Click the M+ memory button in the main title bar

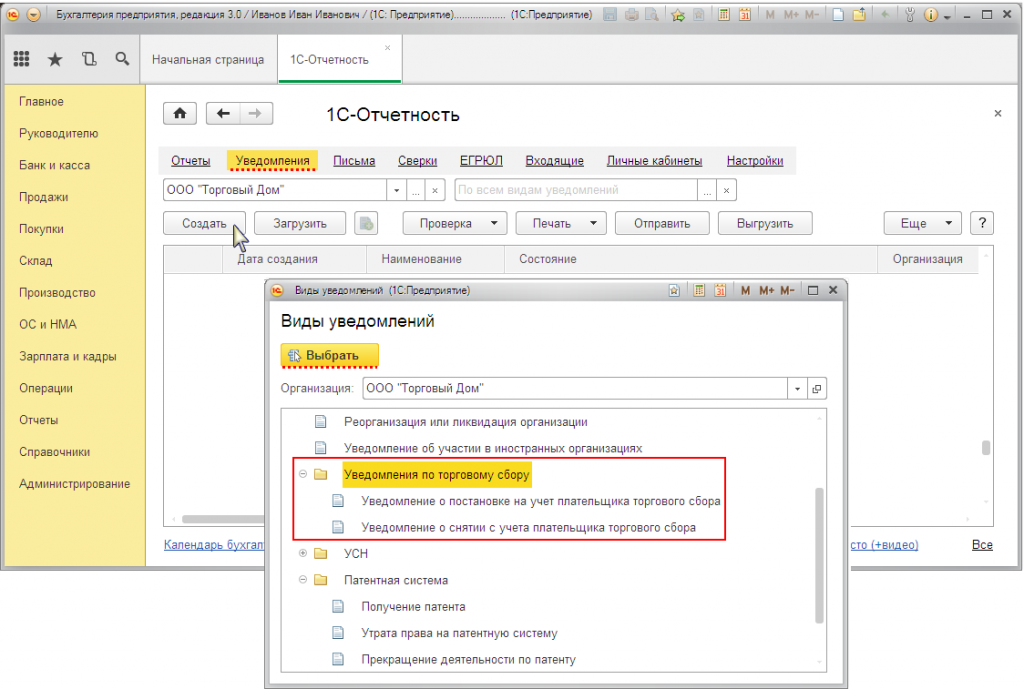(792, 14)
